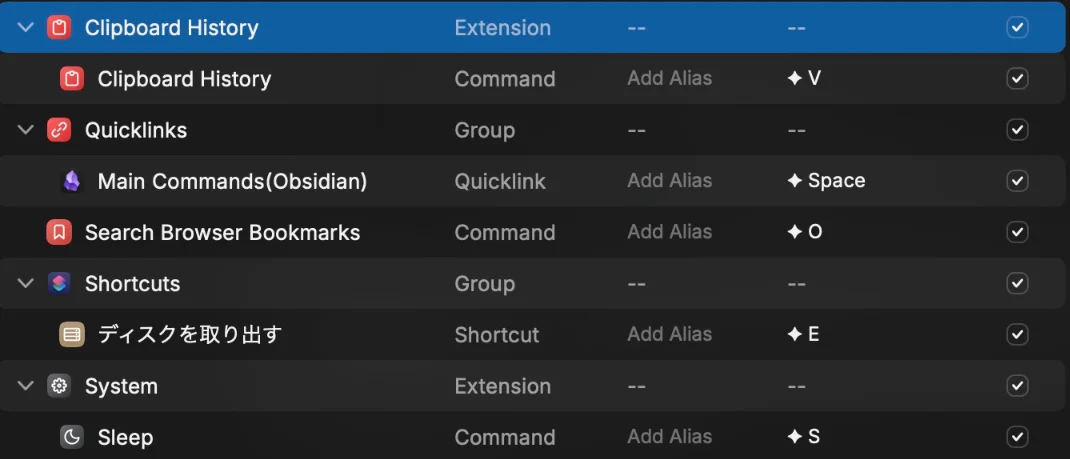The width and height of the screenshot is (1070, 459).
Task: Select the Main Commands(Obsidian) quicklink row
Action: point(232,181)
